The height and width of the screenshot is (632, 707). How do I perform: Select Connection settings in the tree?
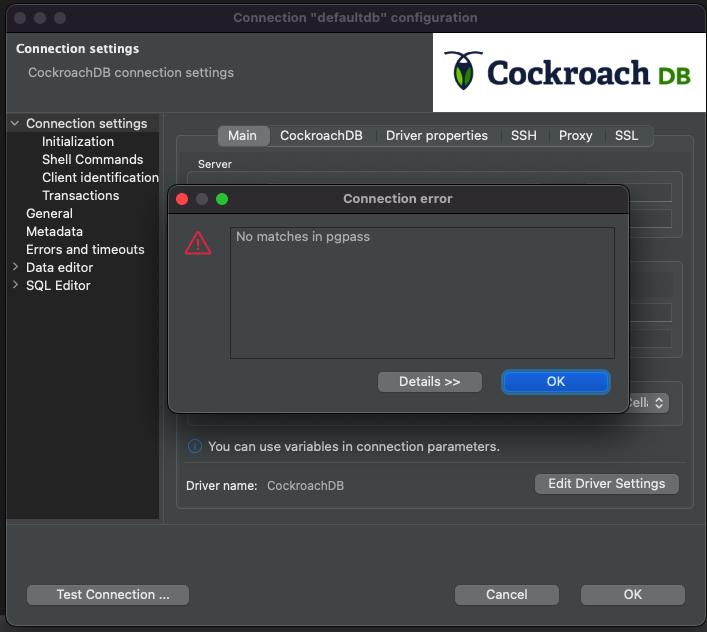point(87,124)
